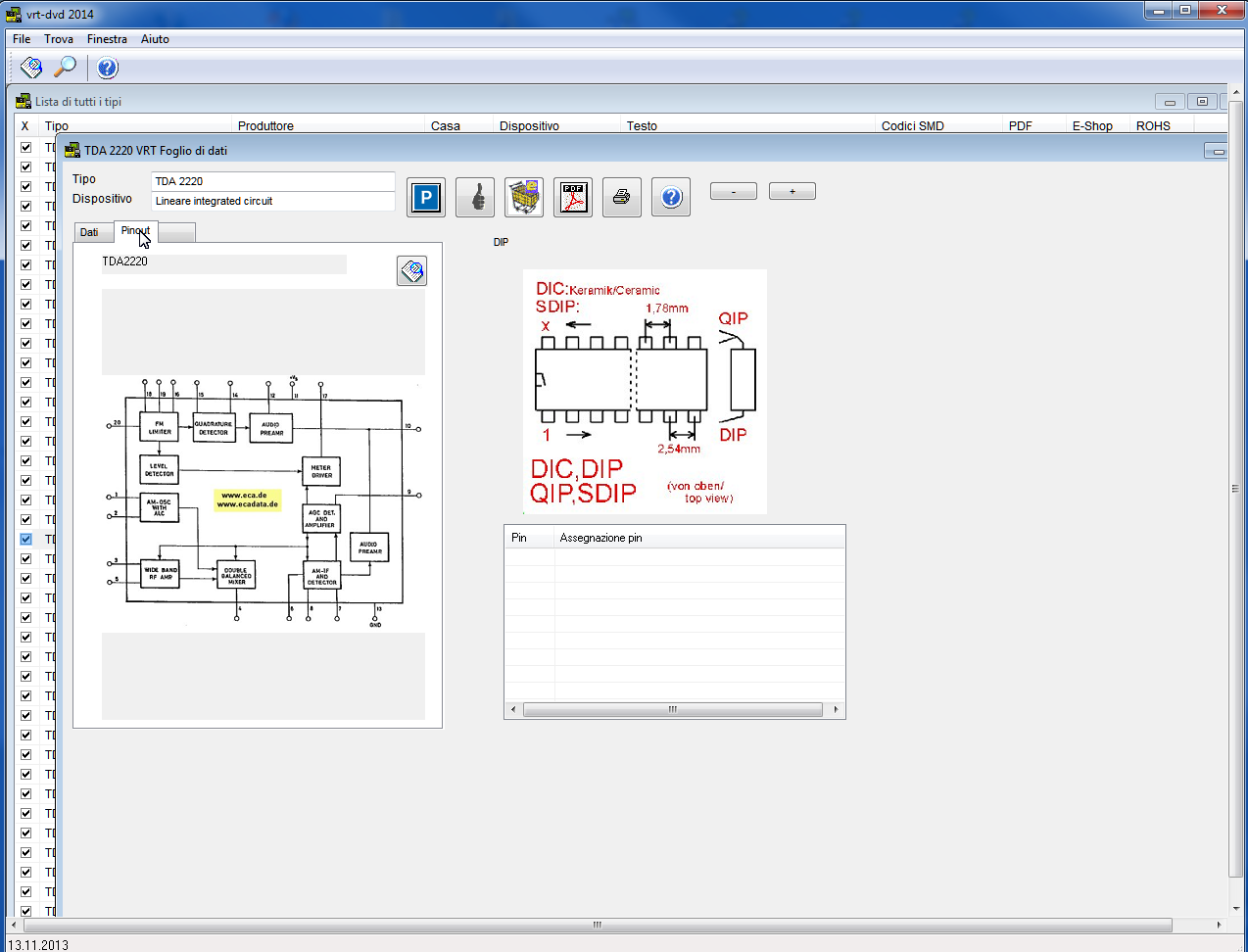Print the datasheet using the printer icon
Image resolution: width=1248 pixels, height=952 pixels.
pyautogui.click(x=622, y=198)
